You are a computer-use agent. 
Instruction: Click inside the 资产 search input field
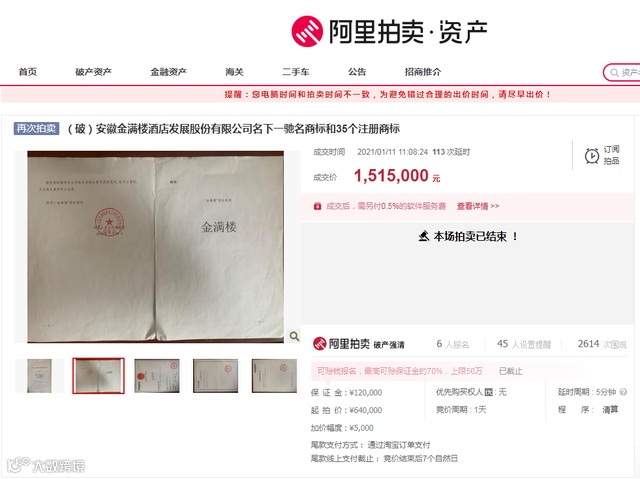[629, 73]
